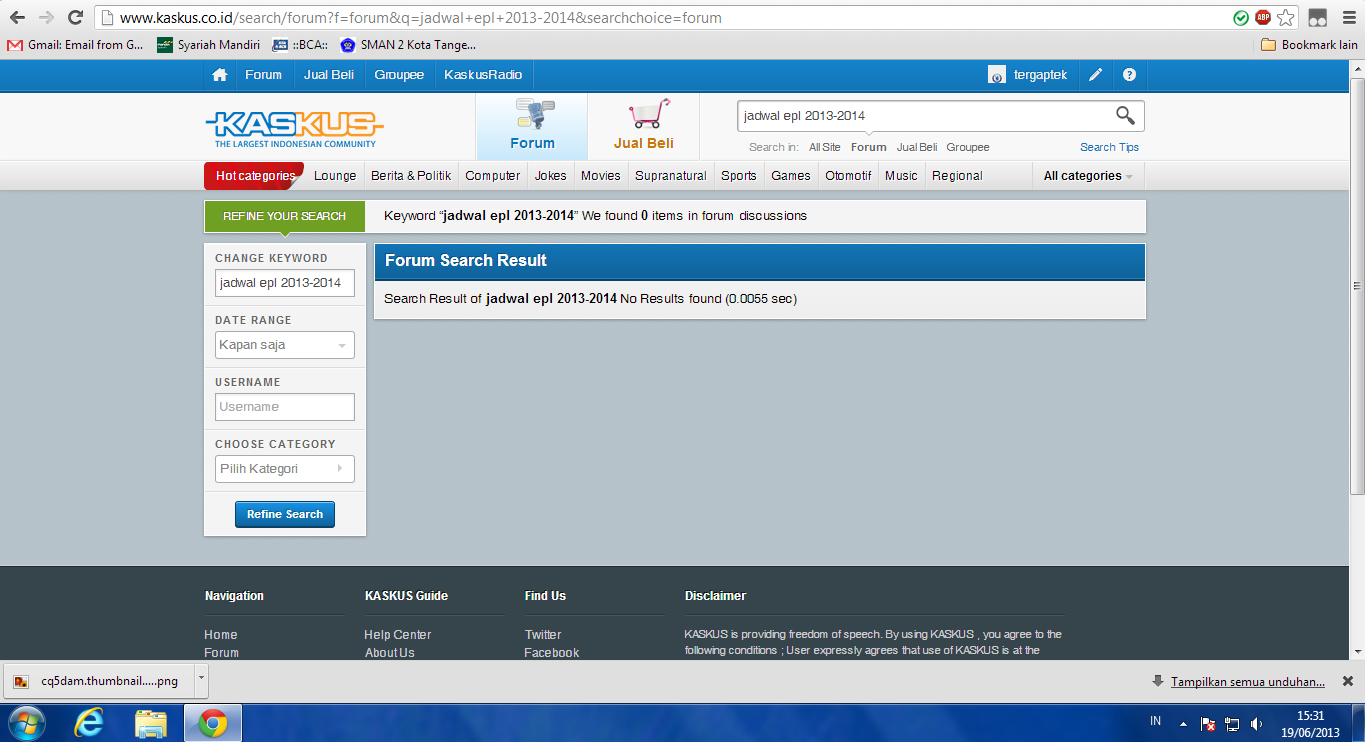This screenshot has height=742, width=1365.
Task: Click the pencil icon in Kaskus top bar
Action: [1096, 75]
